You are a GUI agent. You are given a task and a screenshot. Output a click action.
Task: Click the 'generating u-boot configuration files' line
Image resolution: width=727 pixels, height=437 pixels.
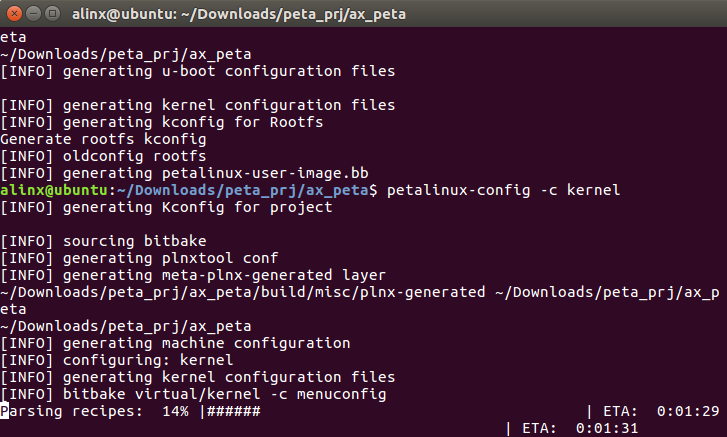click(198, 71)
